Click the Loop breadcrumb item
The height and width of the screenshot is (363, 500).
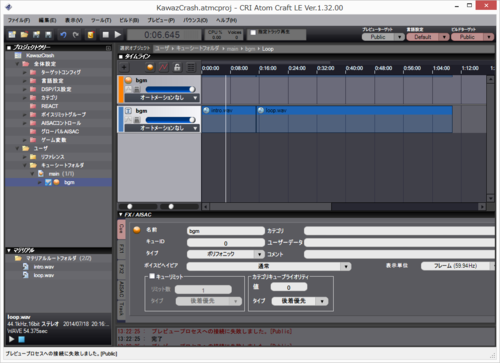[268, 49]
